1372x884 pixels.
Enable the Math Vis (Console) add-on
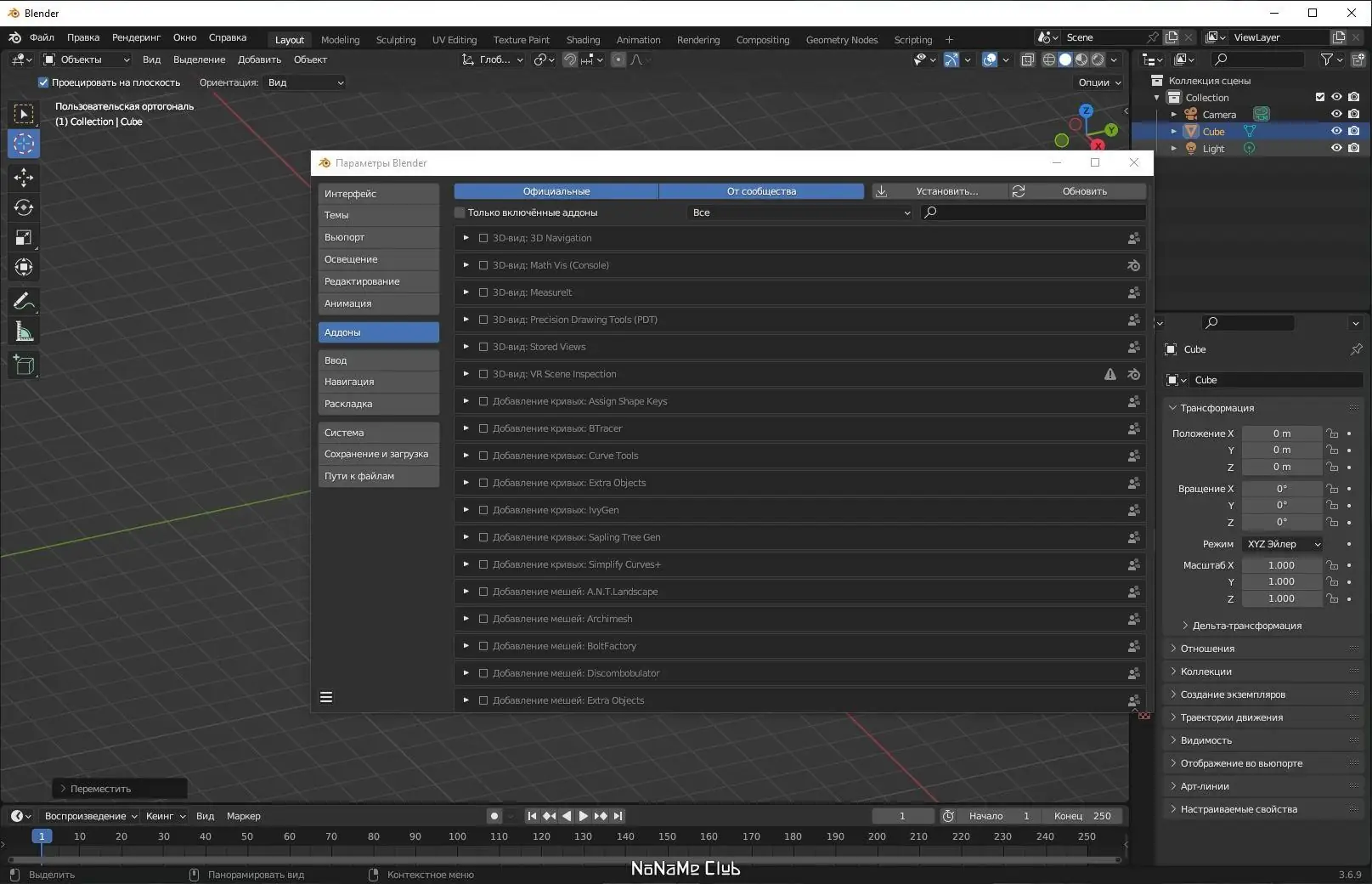click(483, 265)
